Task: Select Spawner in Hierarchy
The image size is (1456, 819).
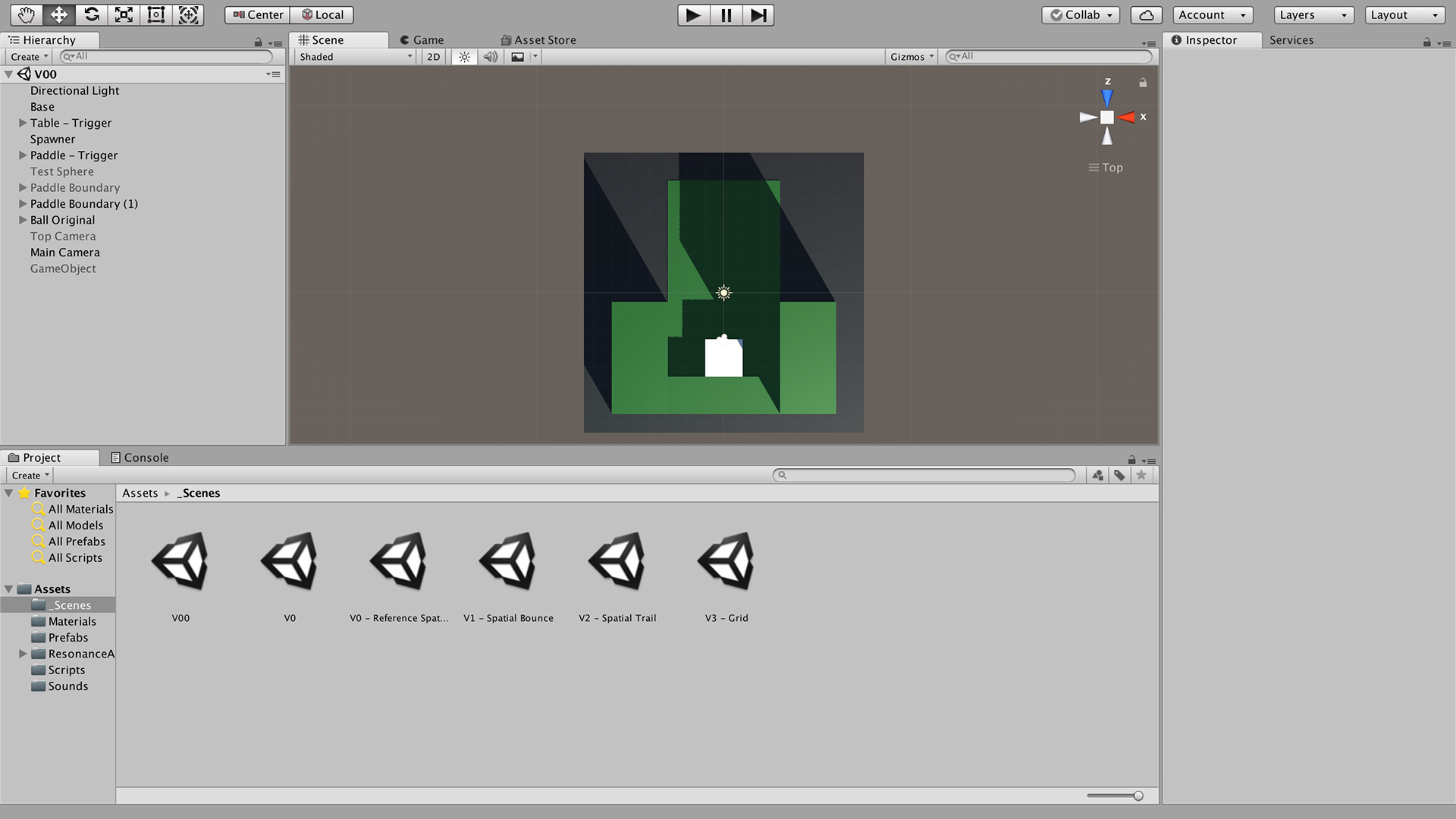Action: (x=52, y=139)
